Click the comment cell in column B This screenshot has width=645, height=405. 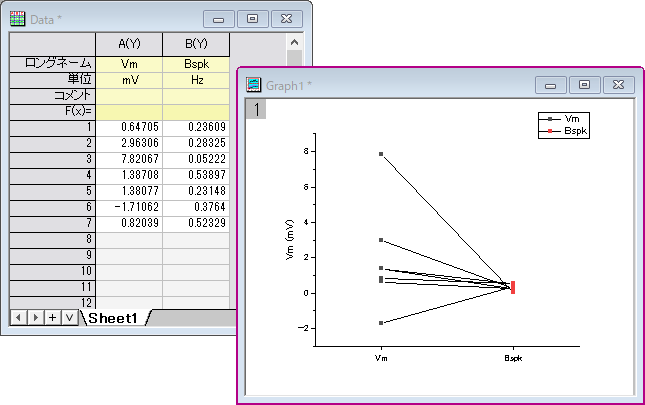196,96
